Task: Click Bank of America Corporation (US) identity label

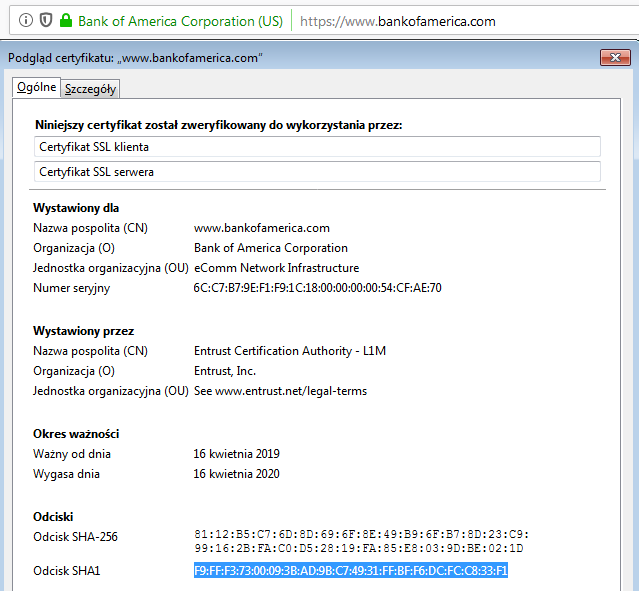Action: click(180, 21)
